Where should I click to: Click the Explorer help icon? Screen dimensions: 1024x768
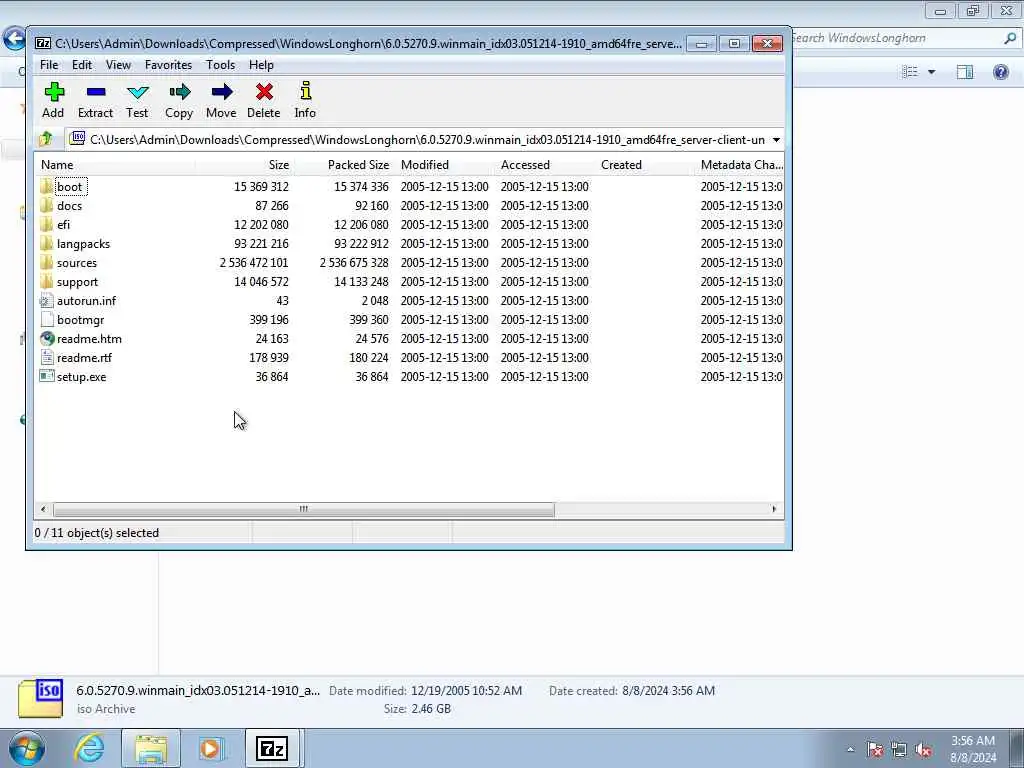pyautogui.click(x=1000, y=72)
